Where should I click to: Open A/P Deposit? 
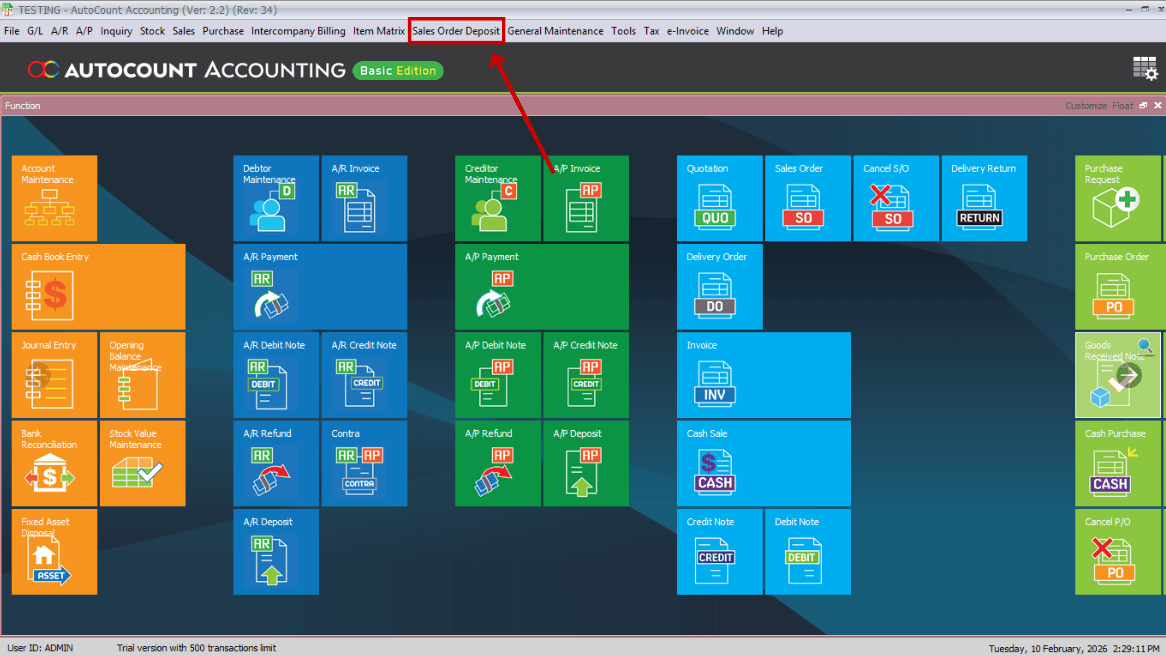coord(586,463)
